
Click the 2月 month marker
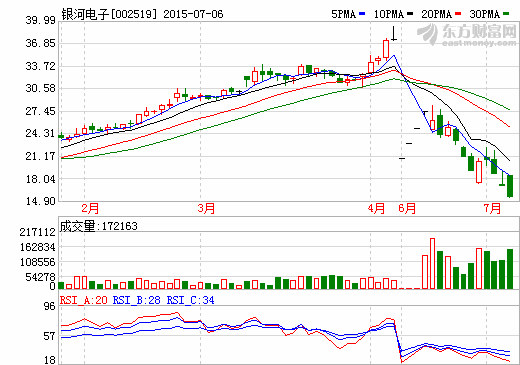(90, 208)
